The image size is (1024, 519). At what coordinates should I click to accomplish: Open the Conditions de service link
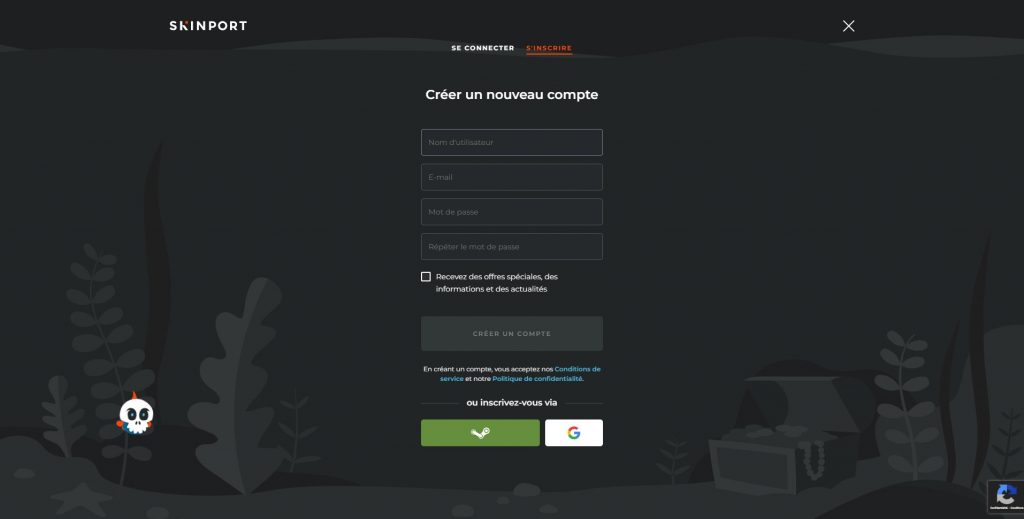[520, 373]
